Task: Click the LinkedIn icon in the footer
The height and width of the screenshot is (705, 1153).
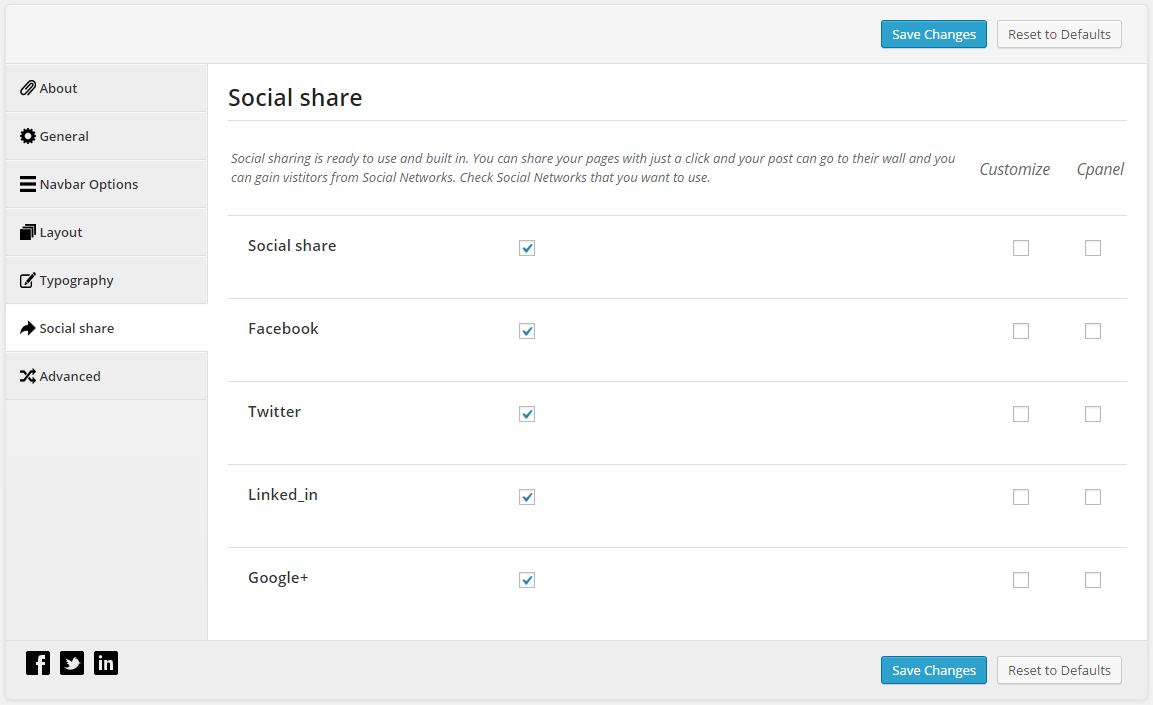Action: pos(106,663)
